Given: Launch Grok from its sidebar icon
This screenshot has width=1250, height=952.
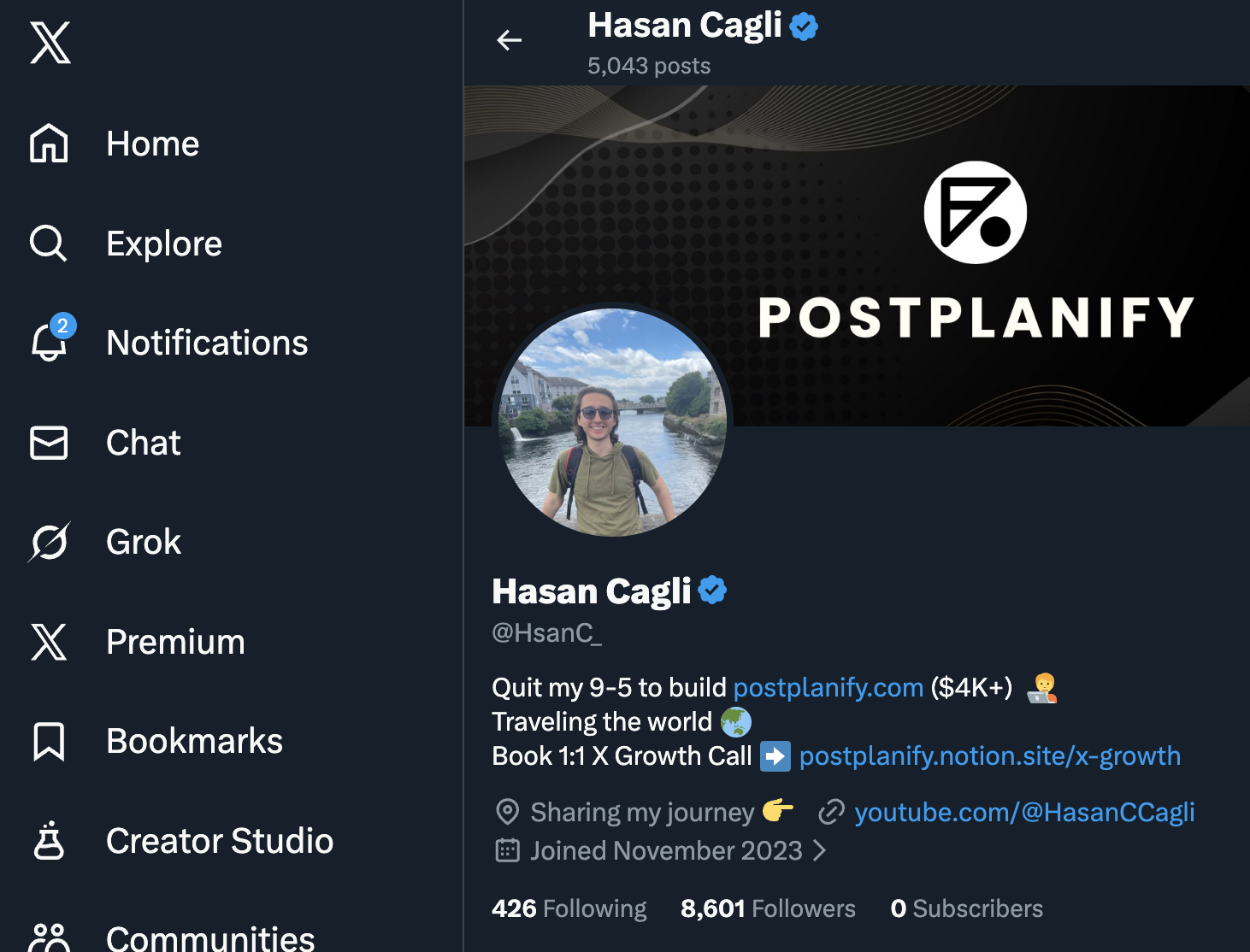Looking at the screenshot, I should click(x=49, y=542).
